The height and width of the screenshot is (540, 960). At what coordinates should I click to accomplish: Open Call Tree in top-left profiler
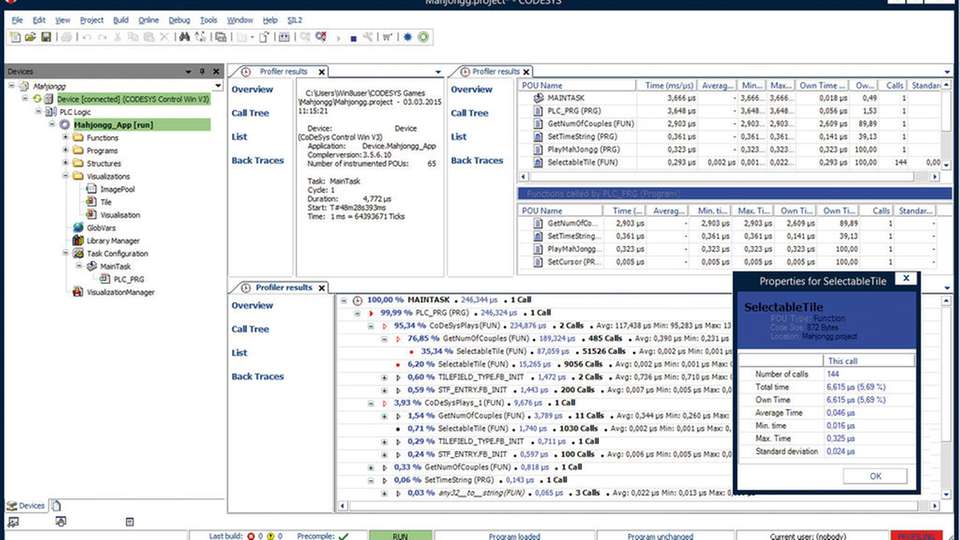pos(250,113)
